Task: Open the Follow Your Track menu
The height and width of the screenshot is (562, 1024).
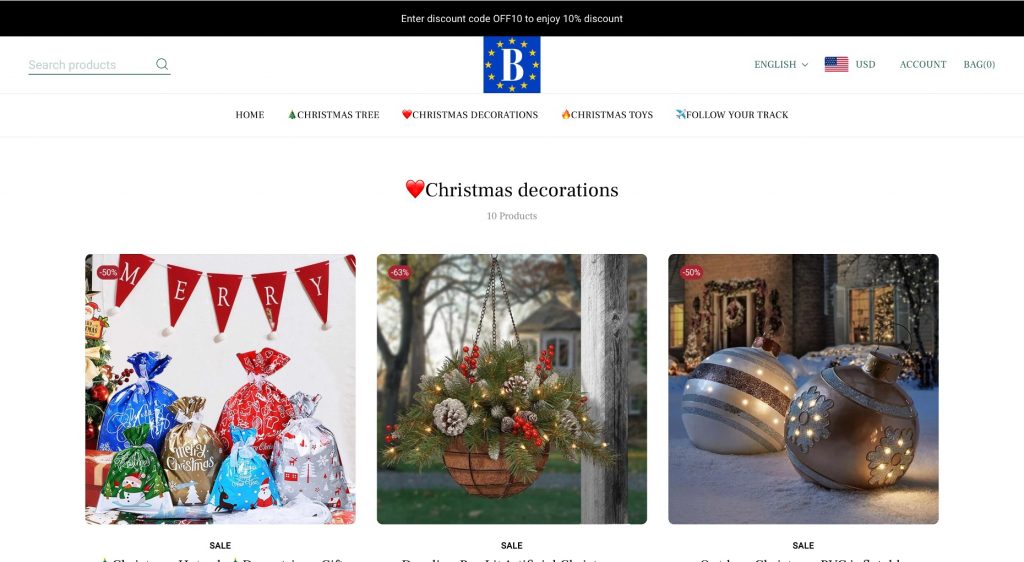Action: 732,115
